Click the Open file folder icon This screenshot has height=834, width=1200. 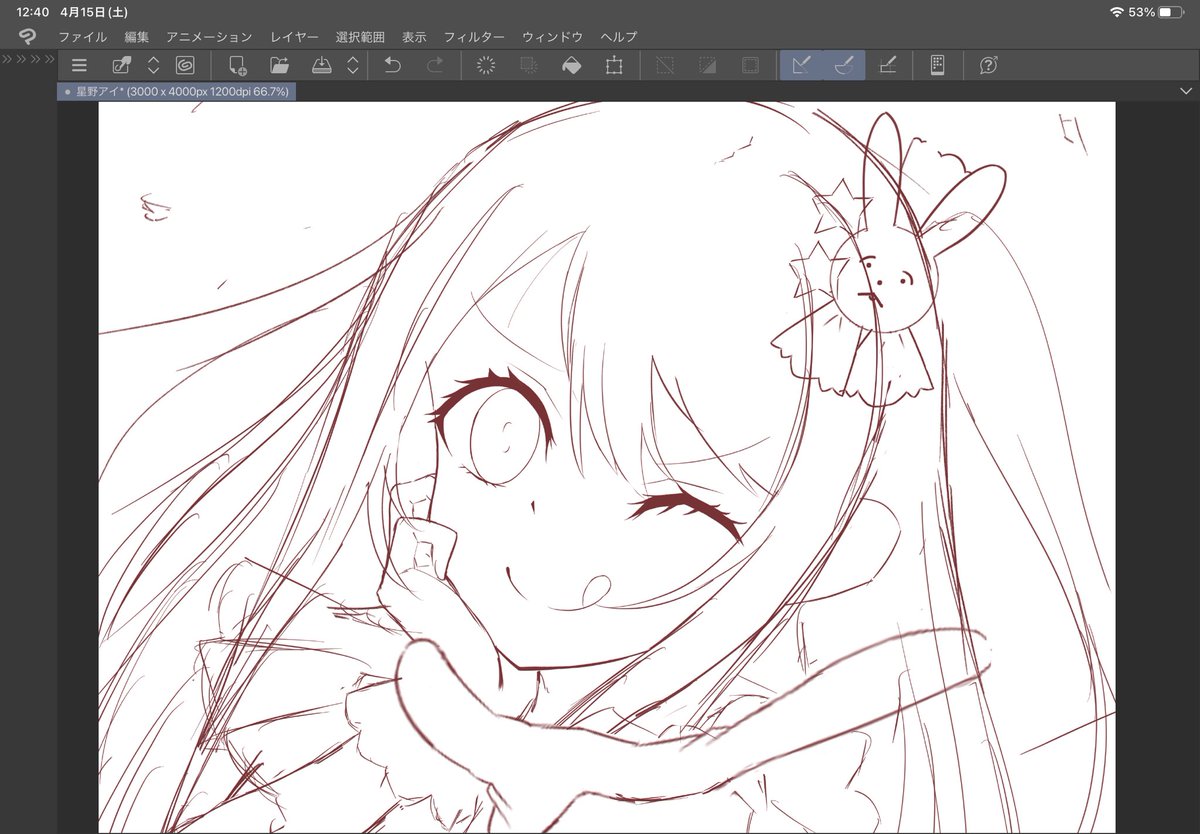pyautogui.click(x=280, y=66)
